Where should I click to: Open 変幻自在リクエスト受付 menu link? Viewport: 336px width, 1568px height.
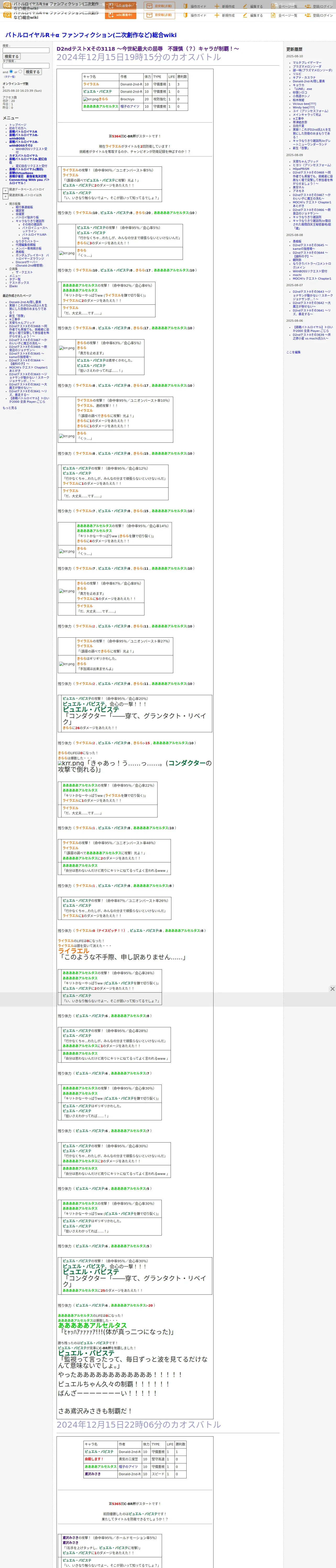pyautogui.click(x=31, y=166)
